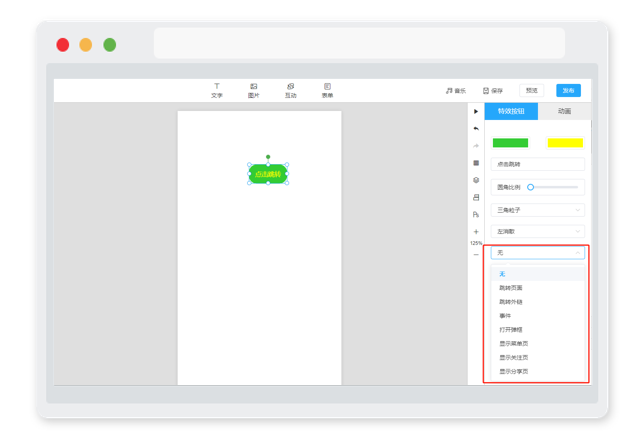The width and height of the screenshot is (640, 440).
Task: Click the grid icon in side strip
Action: [476, 163]
